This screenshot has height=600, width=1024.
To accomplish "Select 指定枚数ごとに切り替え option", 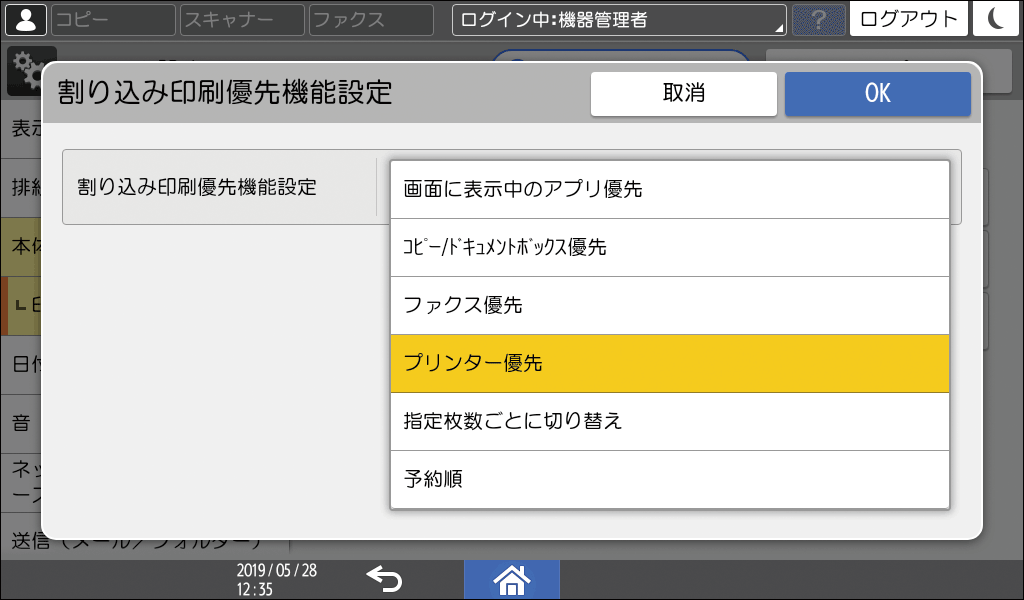I will coord(668,421).
